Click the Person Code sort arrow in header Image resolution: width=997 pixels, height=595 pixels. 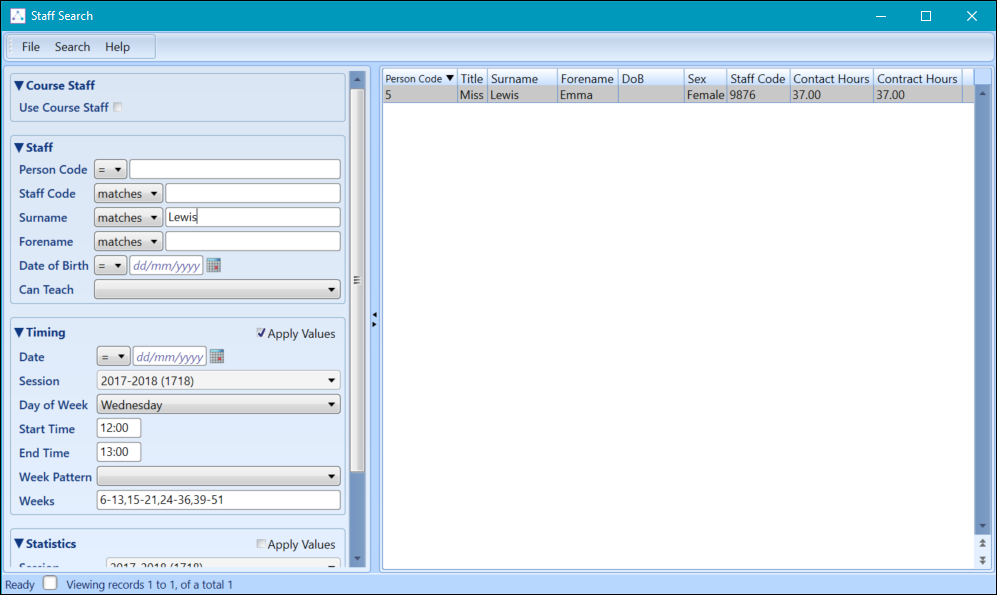pyautogui.click(x=450, y=78)
